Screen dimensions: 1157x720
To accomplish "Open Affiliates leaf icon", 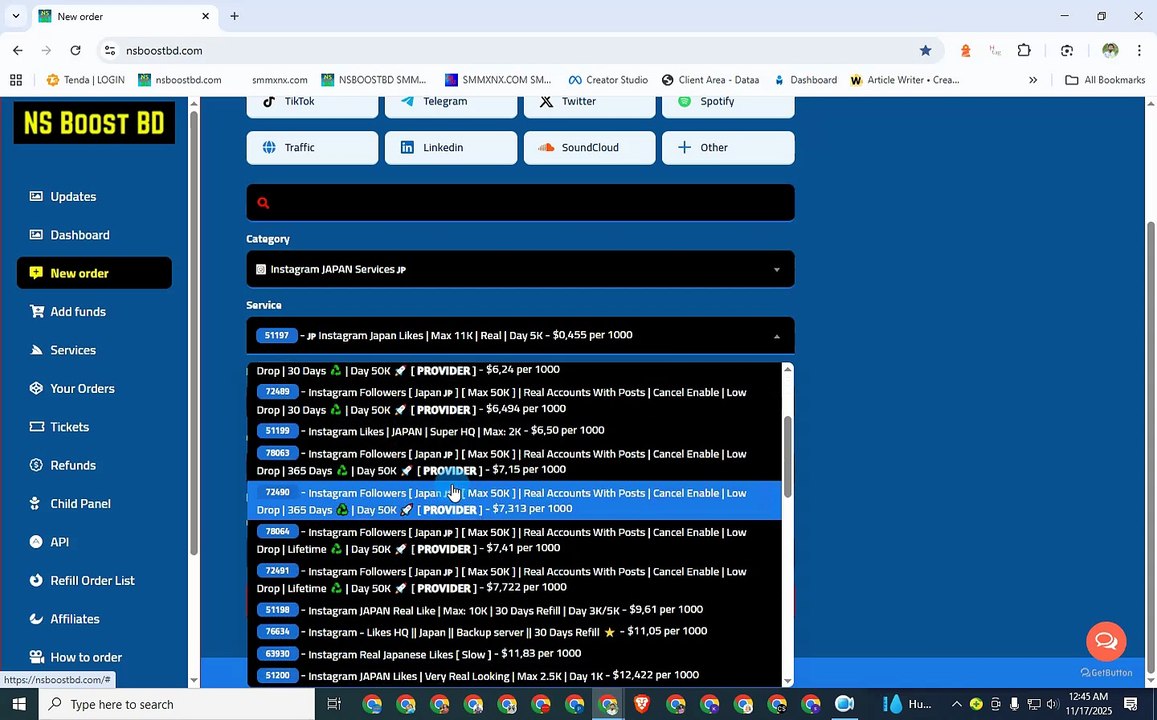I will click(36, 618).
